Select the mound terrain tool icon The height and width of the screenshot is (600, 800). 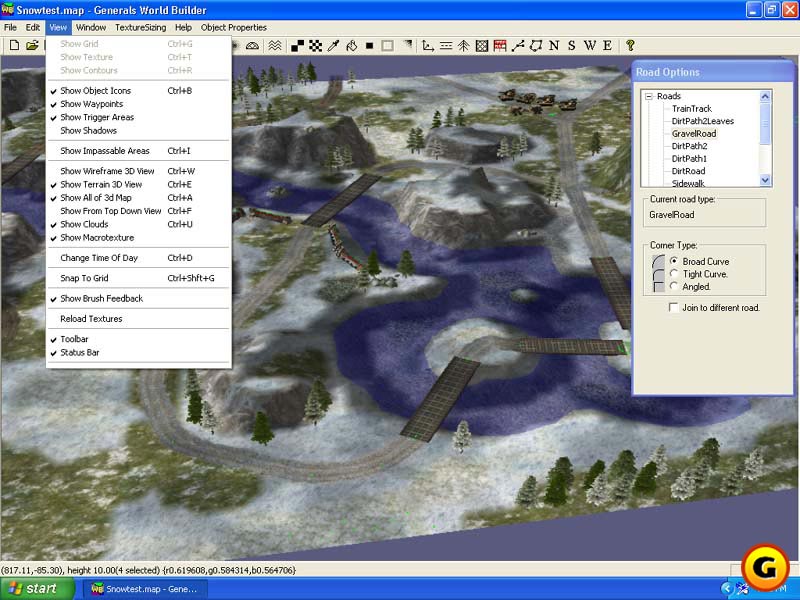click(252, 46)
